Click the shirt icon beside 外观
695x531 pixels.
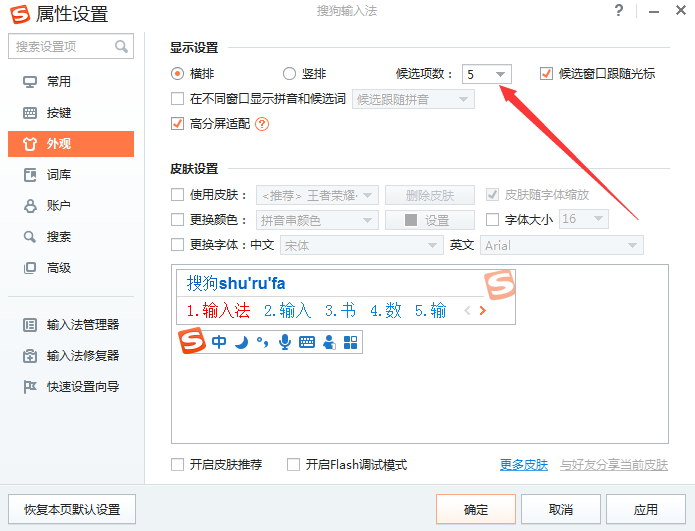30,144
